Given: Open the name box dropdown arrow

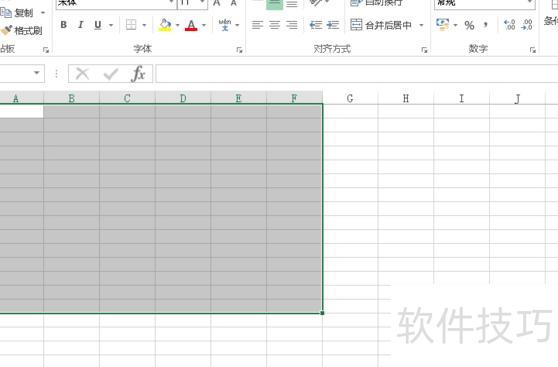Looking at the screenshot, I should point(37,73).
